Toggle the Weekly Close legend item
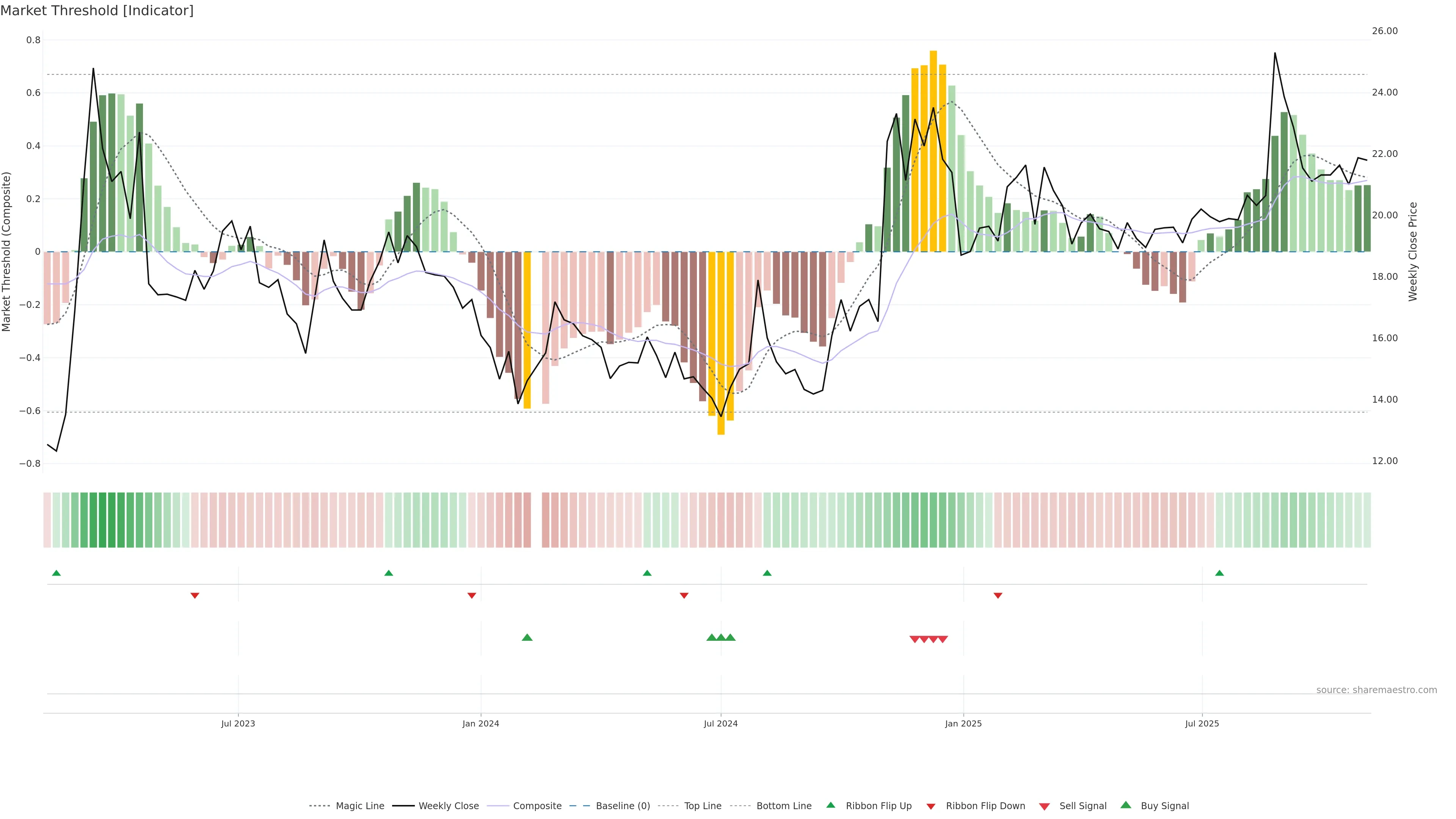The image size is (1456, 819). [448, 806]
